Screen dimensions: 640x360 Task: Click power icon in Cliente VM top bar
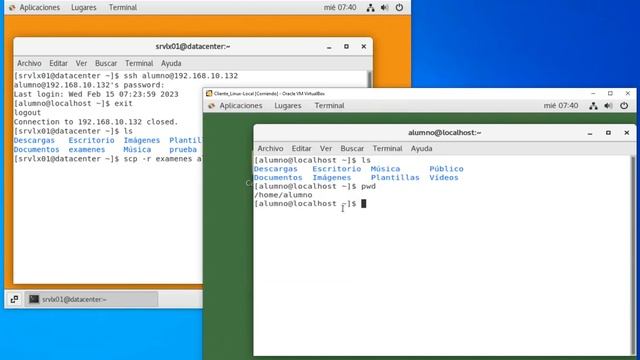click(x=624, y=106)
